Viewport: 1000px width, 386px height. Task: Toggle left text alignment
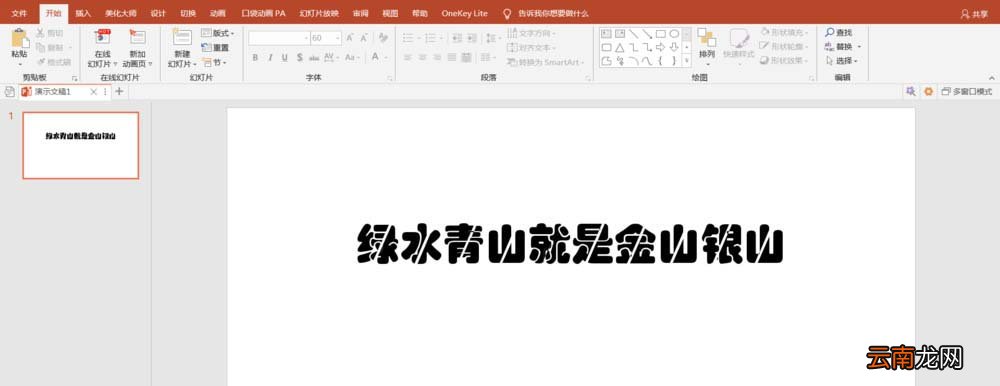408,57
